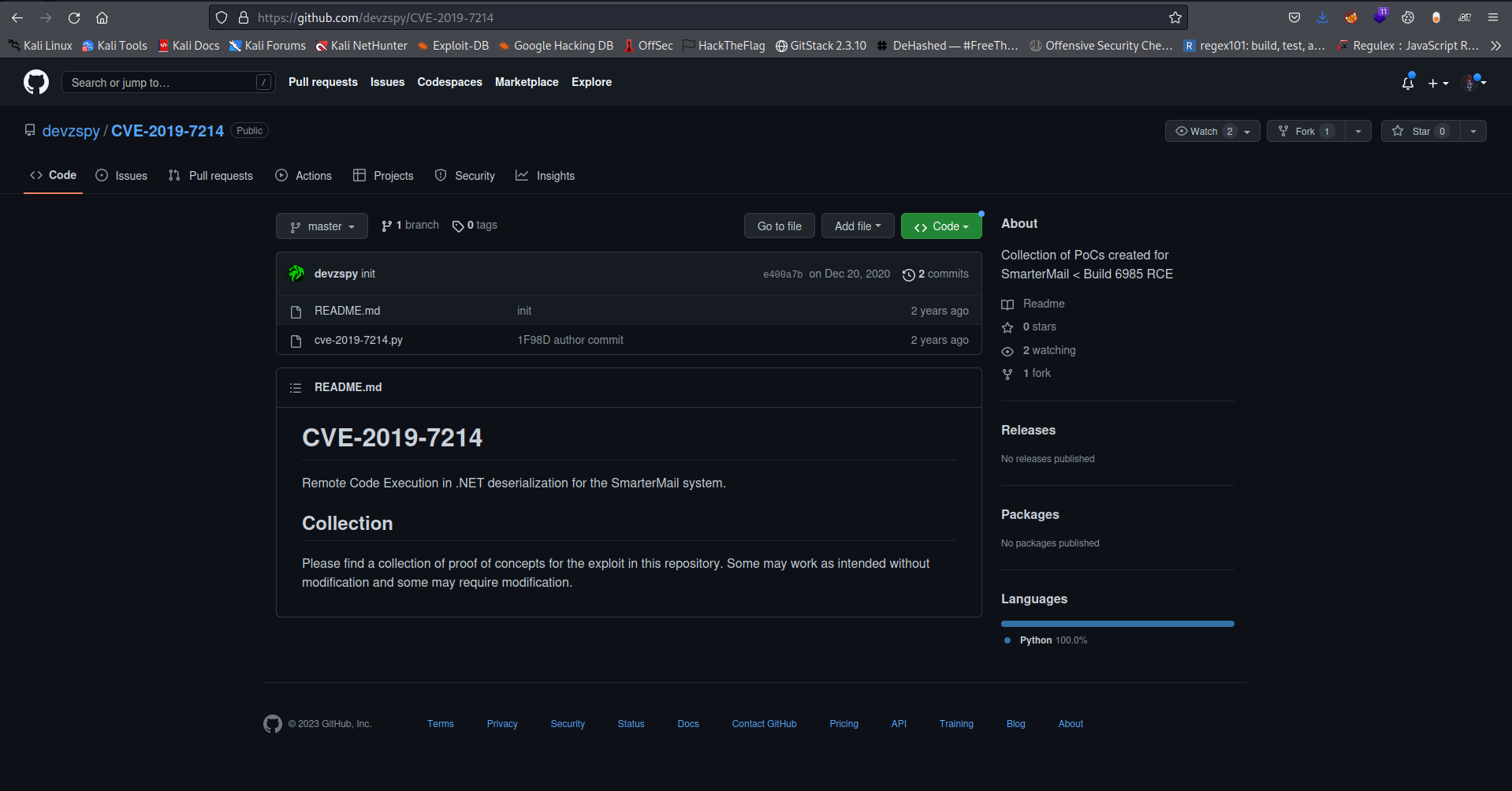Open Firefox hamburger application menu
The height and width of the screenshot is (791, 1512).
(1493, 17)
